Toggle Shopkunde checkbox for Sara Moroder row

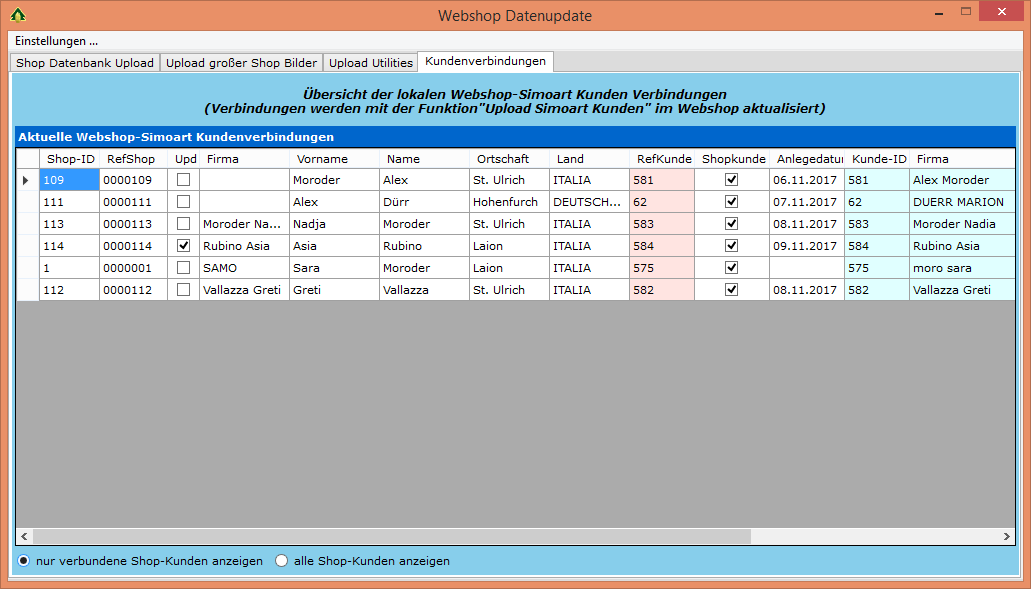(731, 268)
